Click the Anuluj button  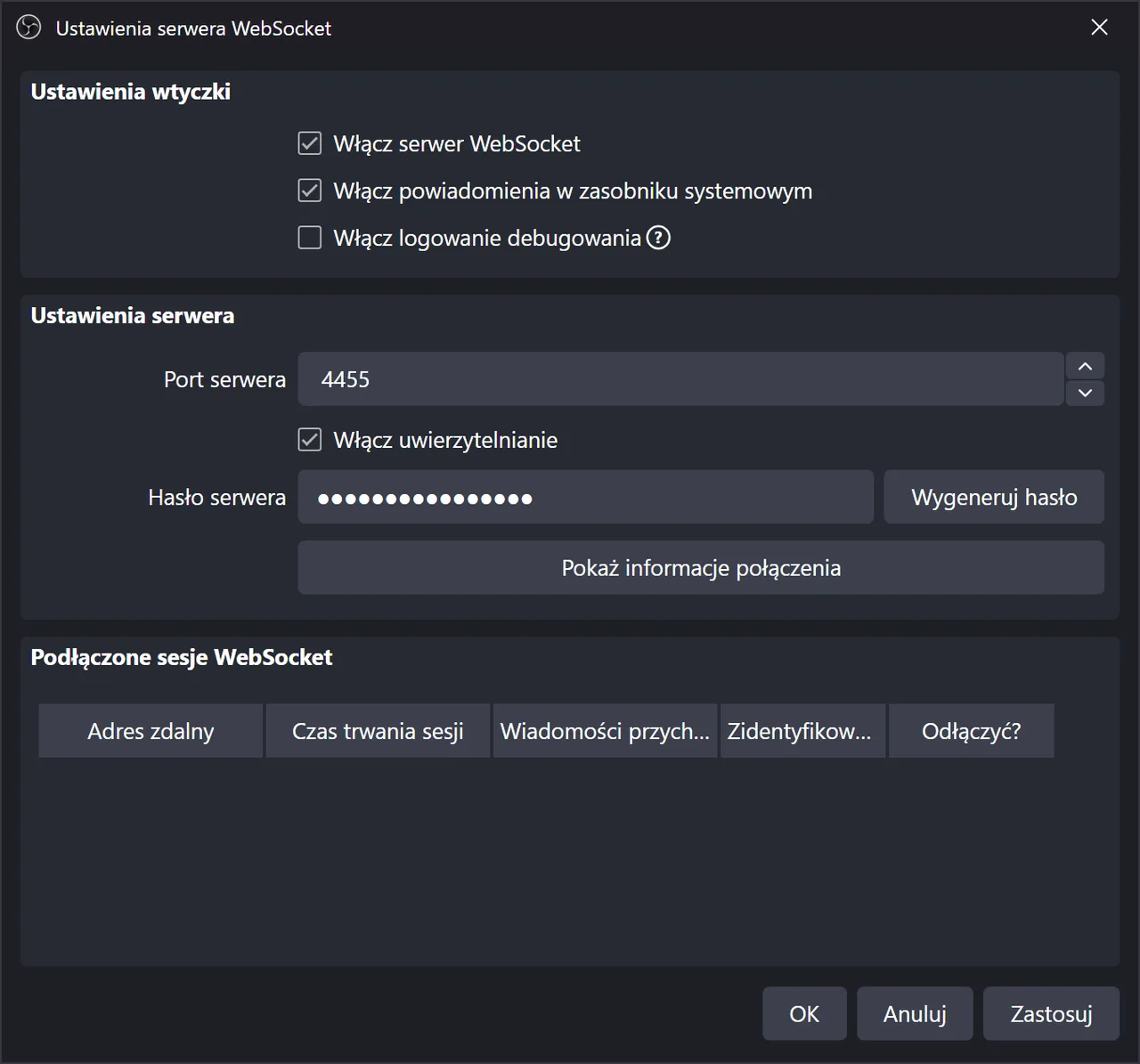coord(915,1014)
